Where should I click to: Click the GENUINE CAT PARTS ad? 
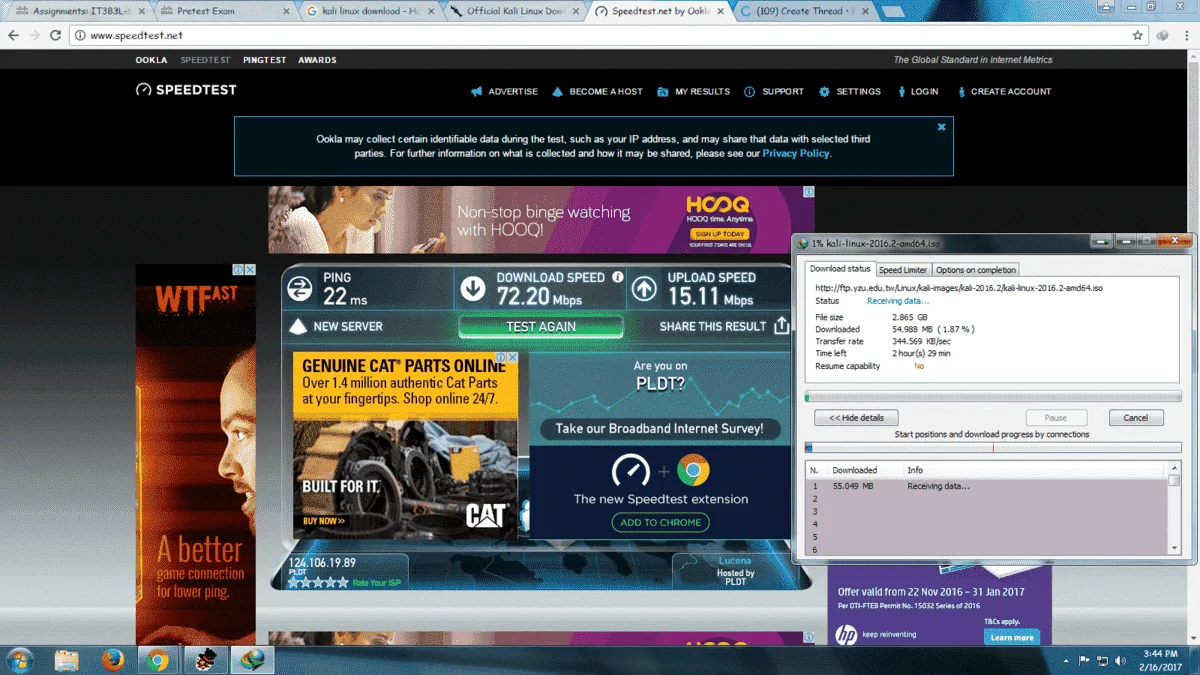(405, 445)
